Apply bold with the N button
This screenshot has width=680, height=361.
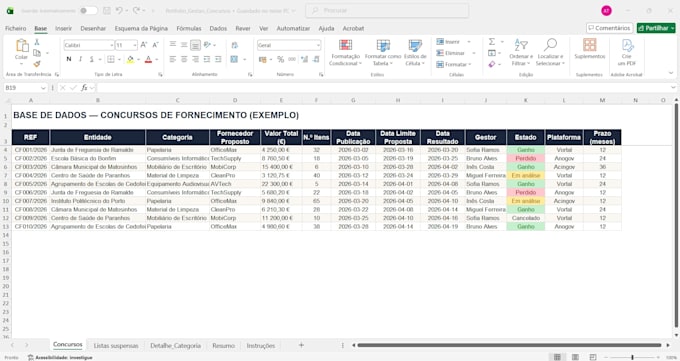pos(69,59)
